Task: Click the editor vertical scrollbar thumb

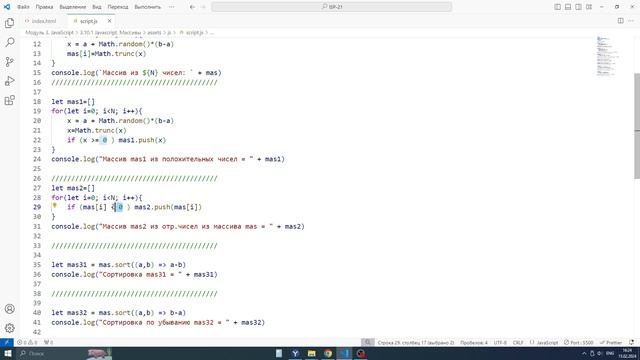Action: click(637, 126)
